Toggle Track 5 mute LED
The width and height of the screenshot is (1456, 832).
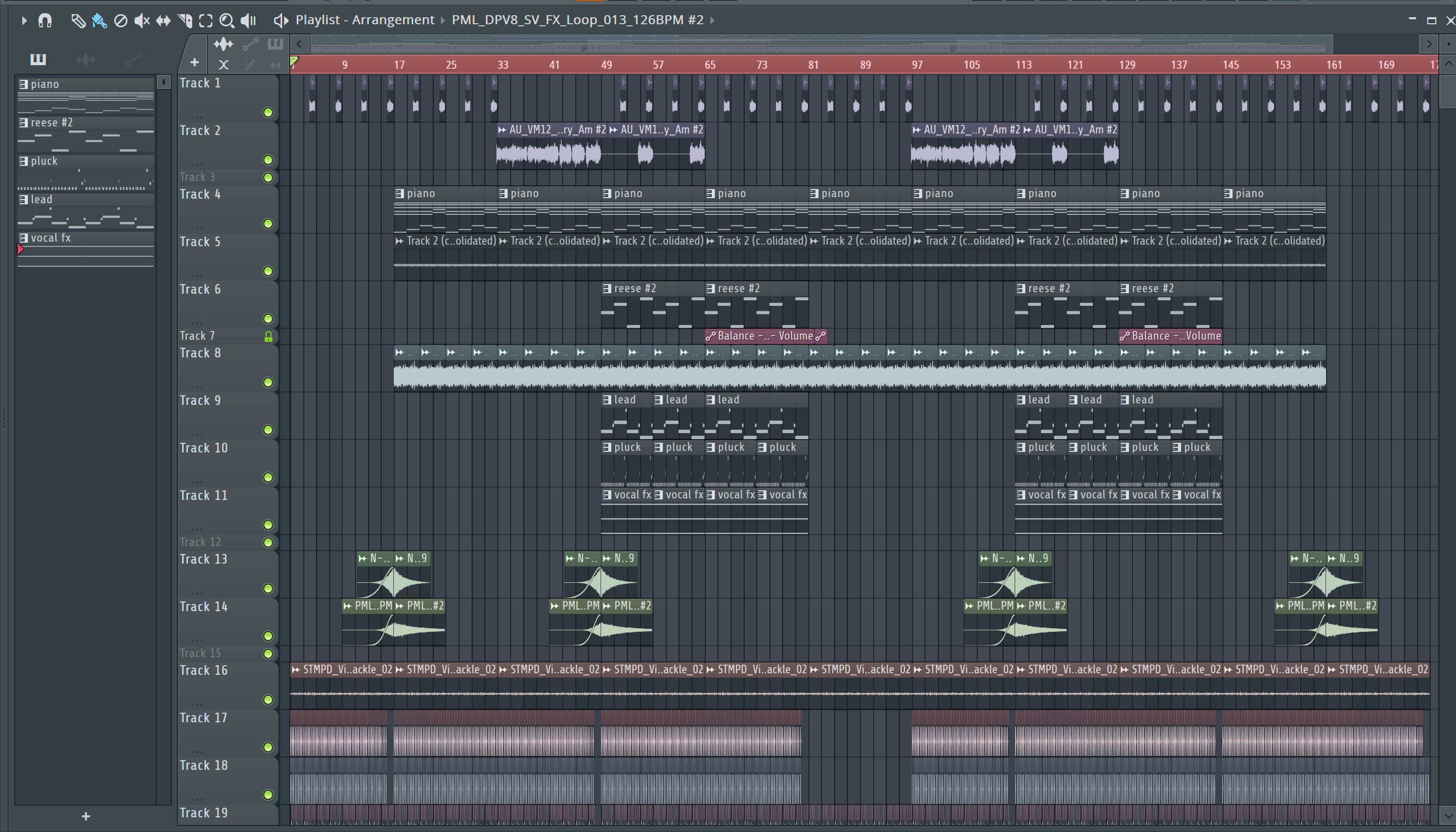[268, 271]
